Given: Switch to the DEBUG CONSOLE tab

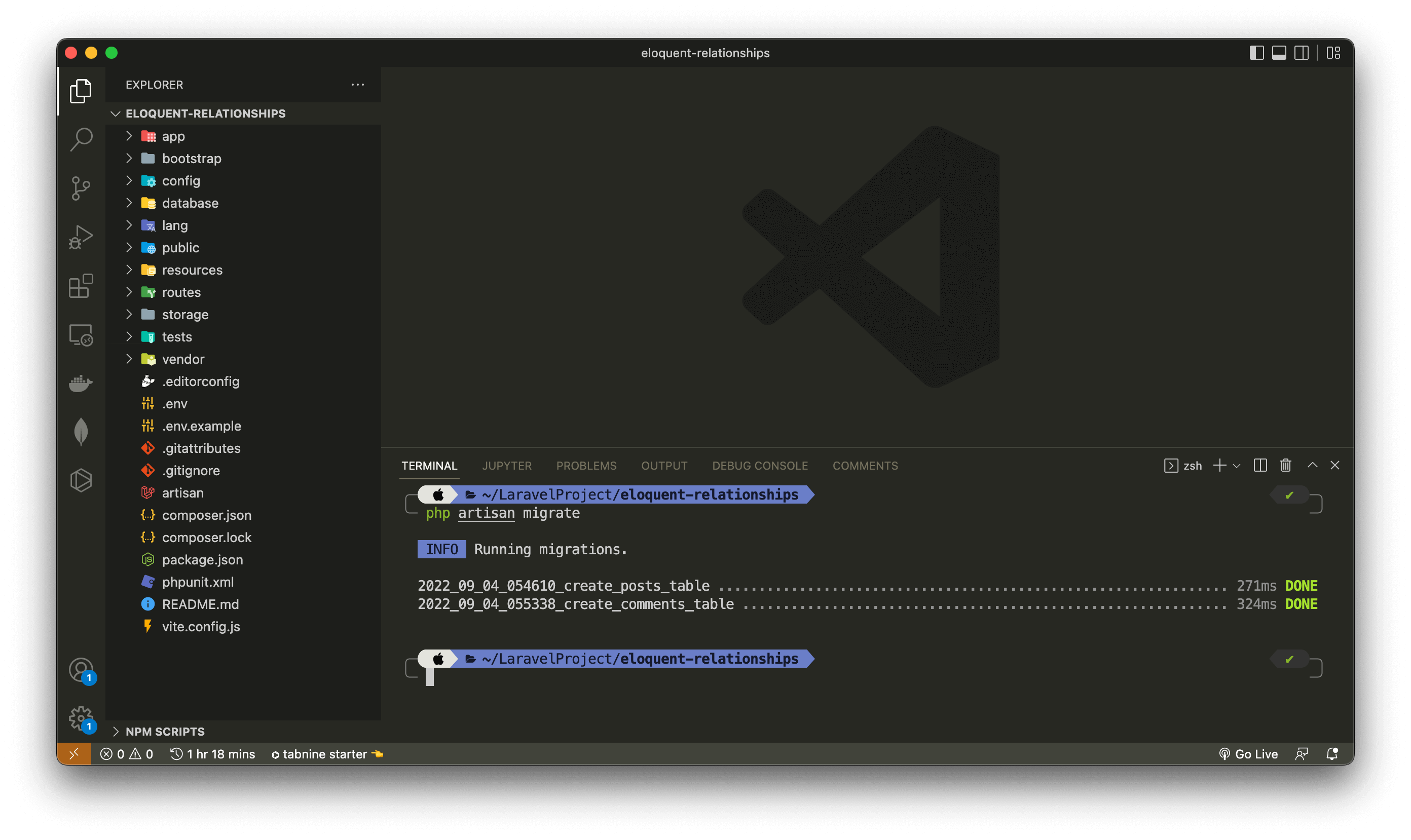Looking at the screenshot, I should click(x=759, y=465).
